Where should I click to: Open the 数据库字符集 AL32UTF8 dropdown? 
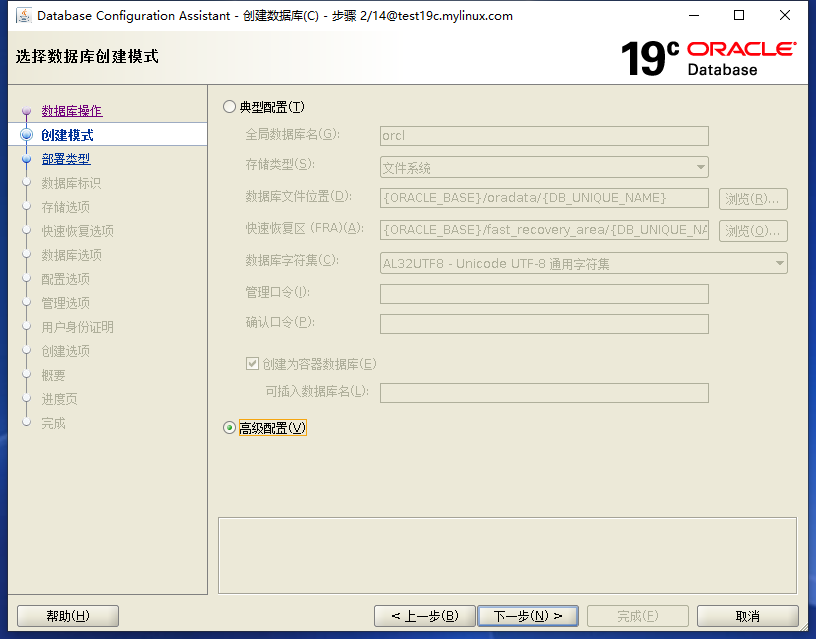click(584, 263)
